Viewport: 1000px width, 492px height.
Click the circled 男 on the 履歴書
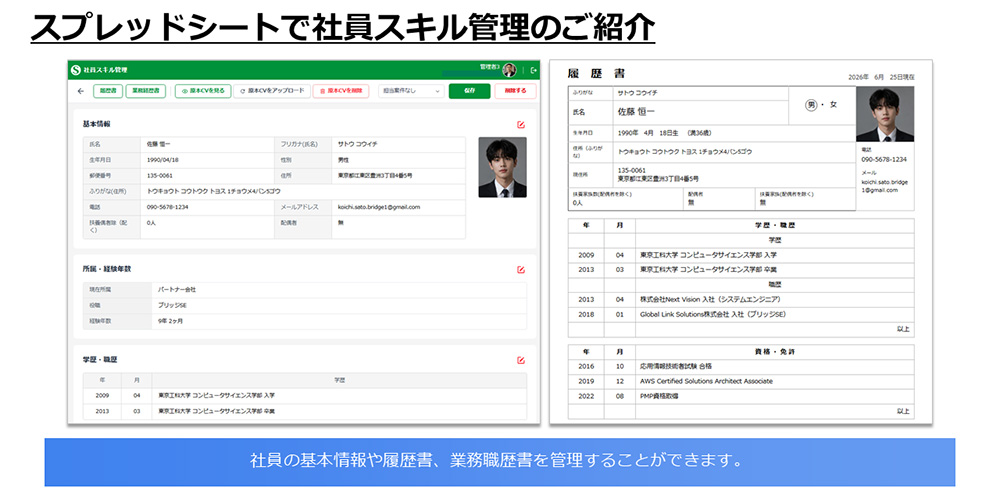click(x=811, y=105)
